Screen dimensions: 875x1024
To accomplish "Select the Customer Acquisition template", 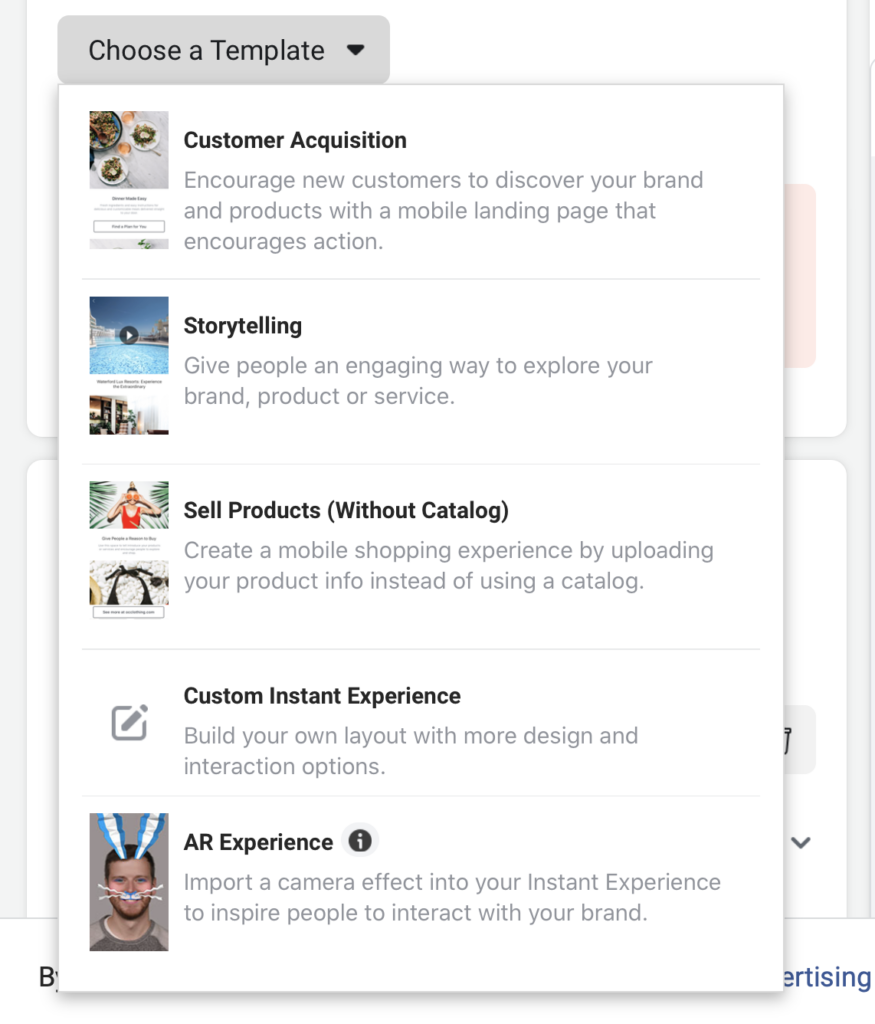I will [295, 140].
